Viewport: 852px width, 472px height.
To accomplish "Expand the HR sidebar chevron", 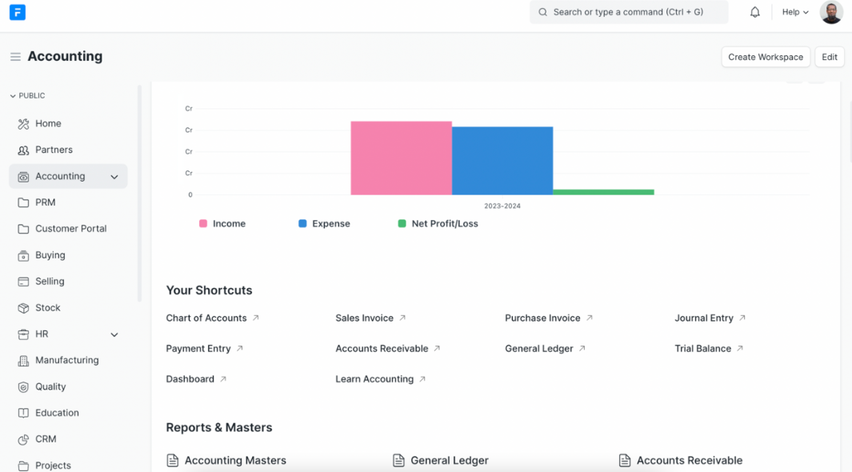I will 114,335.
